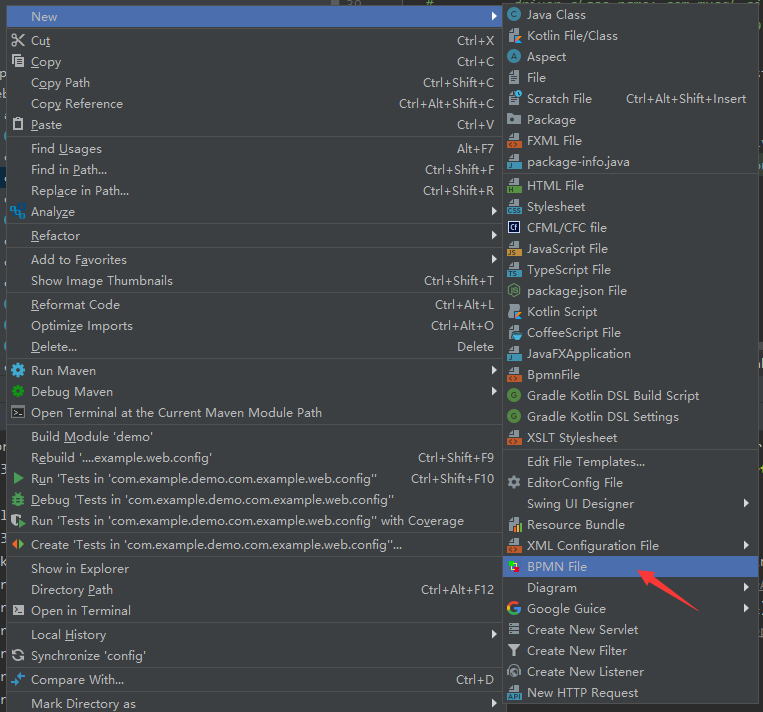Click the Gradle Kotlin DSL Build Script icon
The width and height of the screenshot is (763, 712).
514,395
